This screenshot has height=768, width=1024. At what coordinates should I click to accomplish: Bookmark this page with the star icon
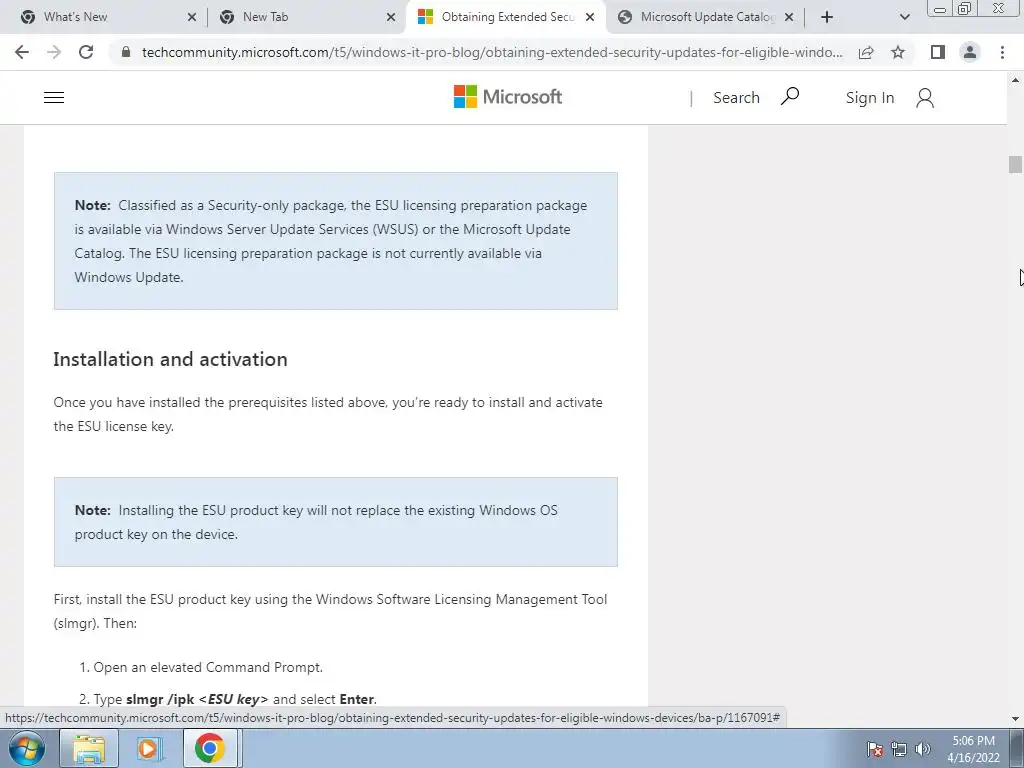coord(898,52)
